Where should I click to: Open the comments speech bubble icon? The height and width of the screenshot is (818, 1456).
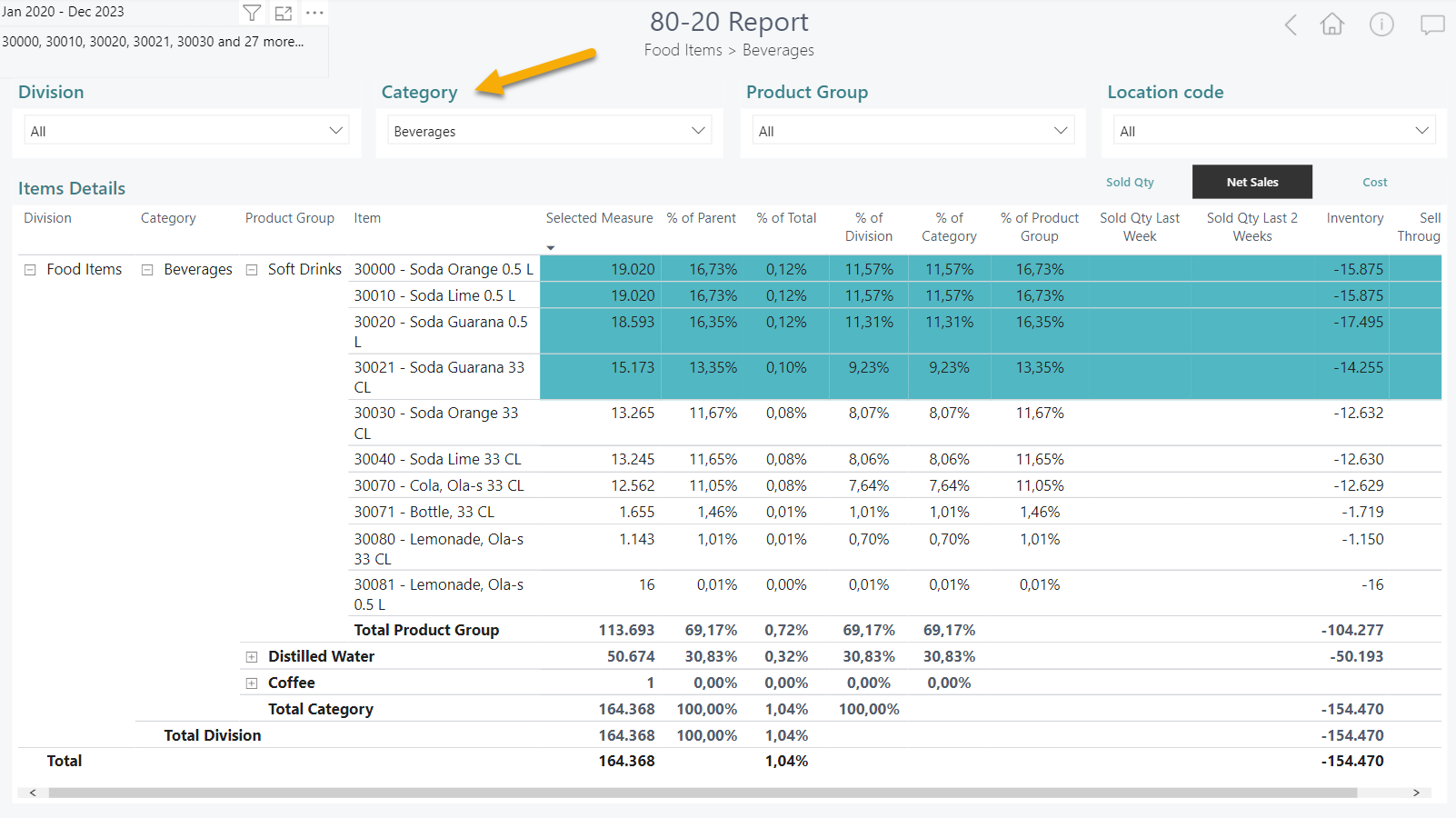click(x=1432, y=25)
